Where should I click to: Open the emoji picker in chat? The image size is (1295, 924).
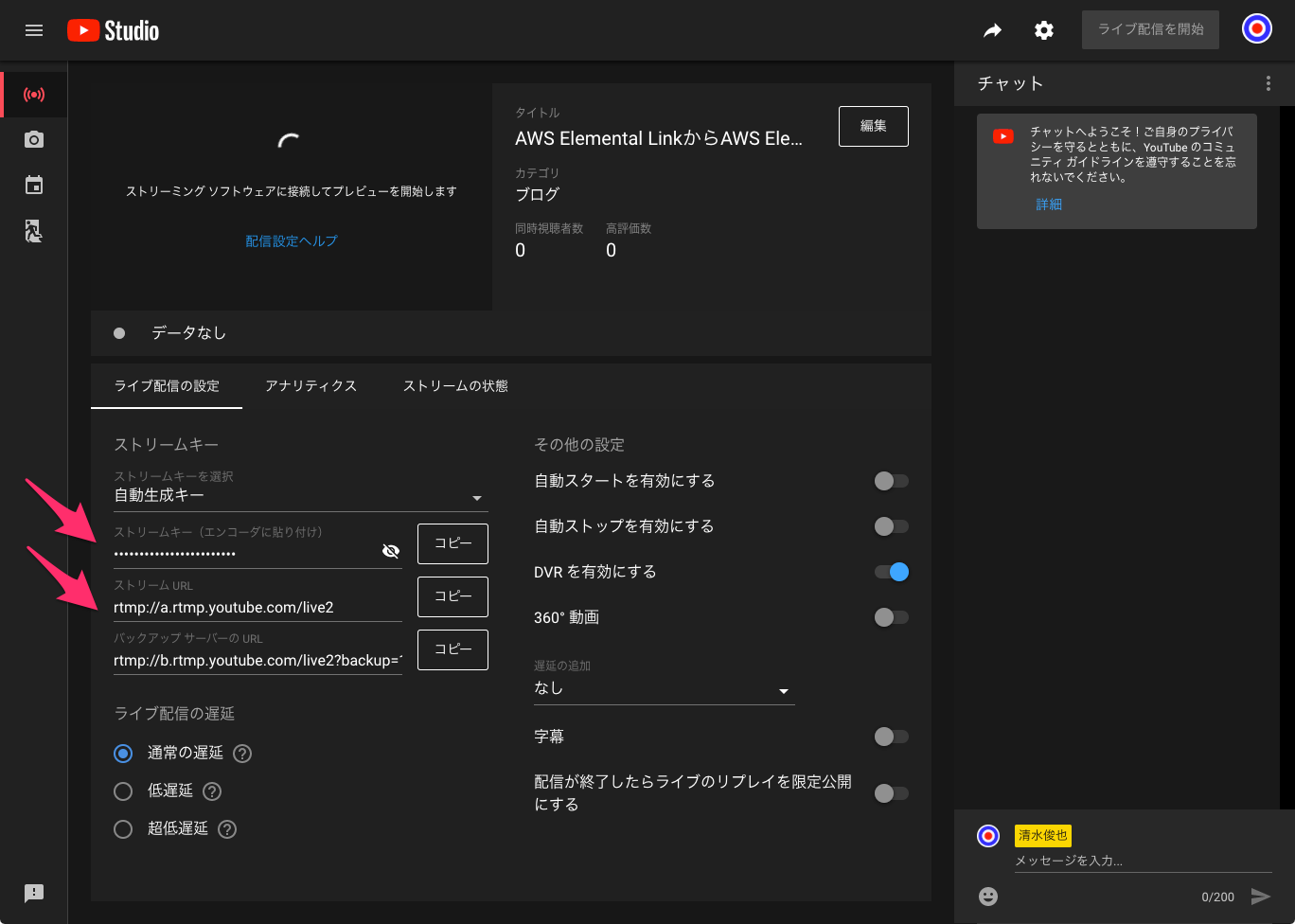coord(988,896)
